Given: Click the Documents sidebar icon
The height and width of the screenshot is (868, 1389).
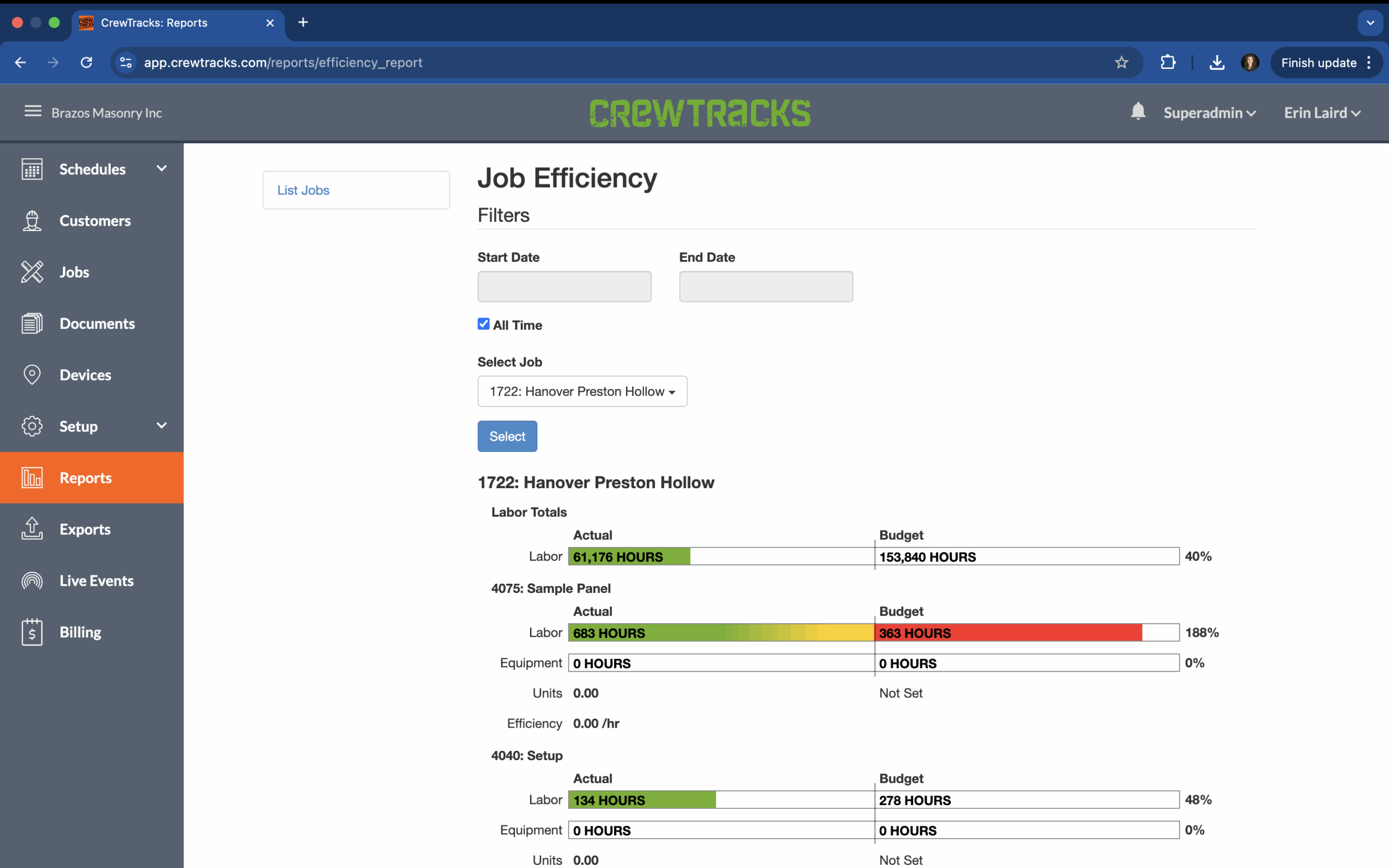Looking at the screenshot, I should tap(32, 324).
